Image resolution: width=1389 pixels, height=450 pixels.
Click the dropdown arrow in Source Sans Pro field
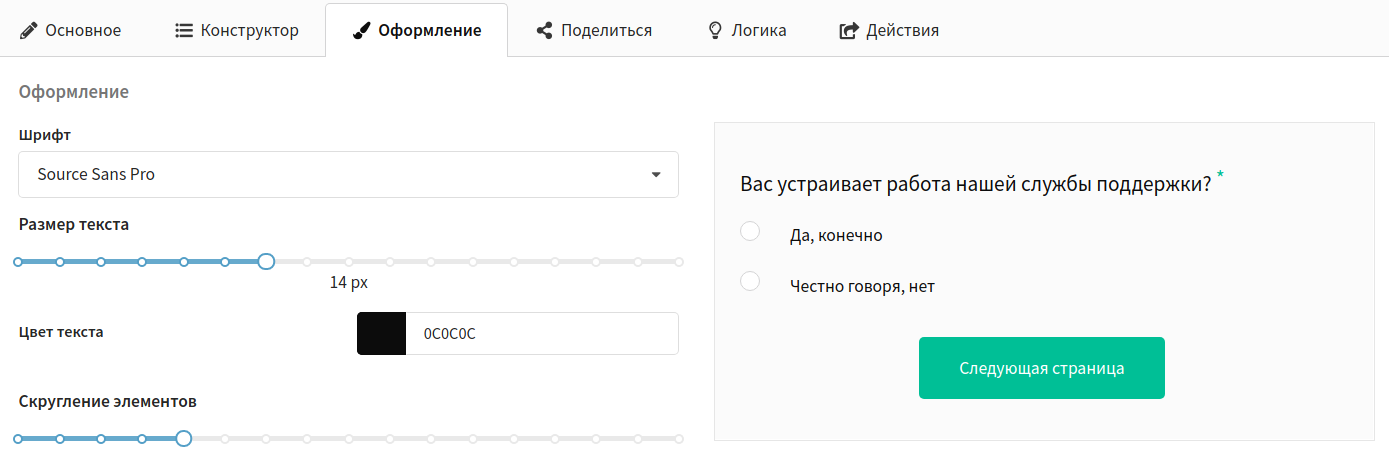click(656, 174)
